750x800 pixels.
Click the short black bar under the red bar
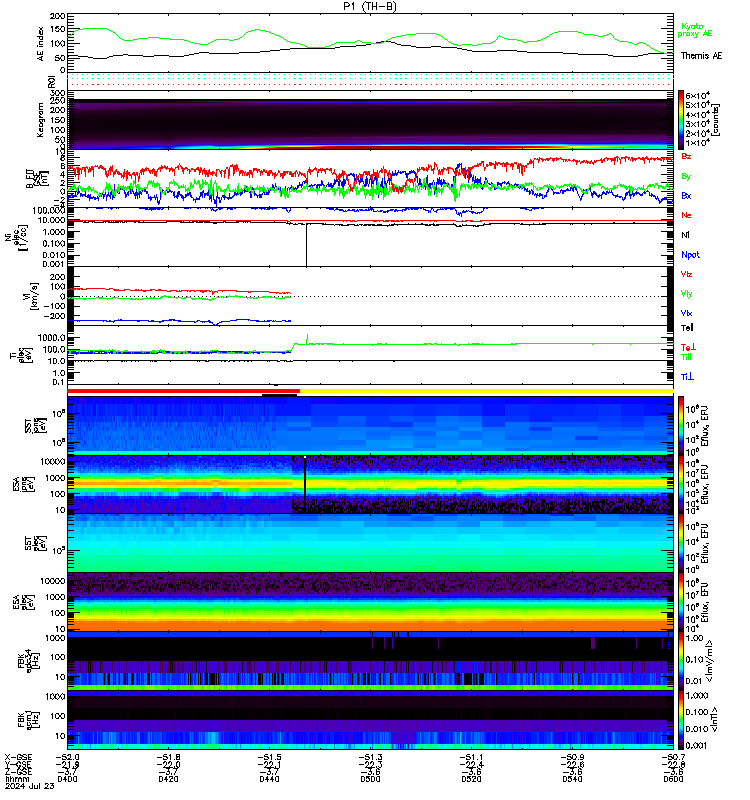(280, 395)
